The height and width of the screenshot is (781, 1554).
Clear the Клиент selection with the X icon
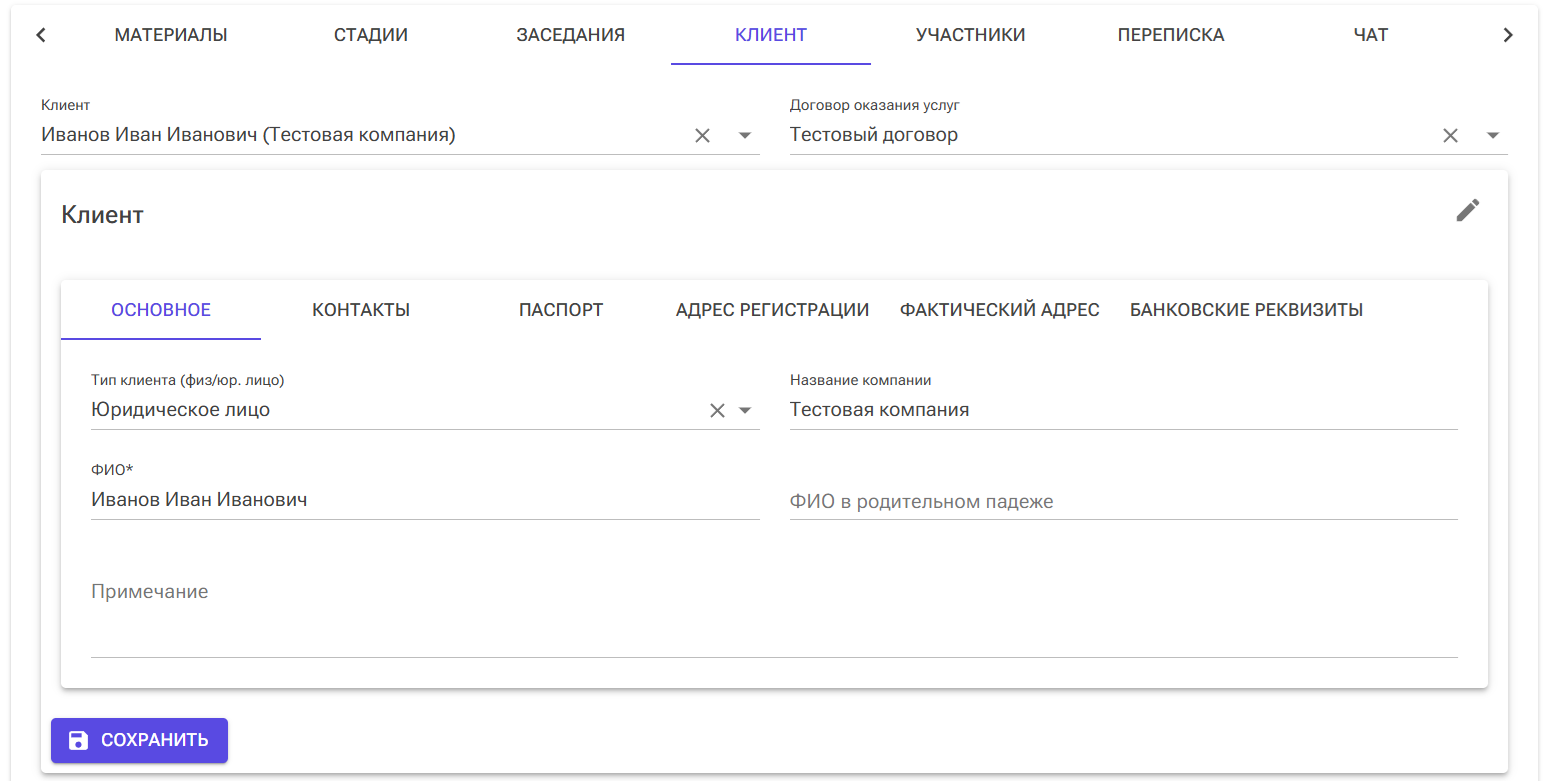pos(702,134)
